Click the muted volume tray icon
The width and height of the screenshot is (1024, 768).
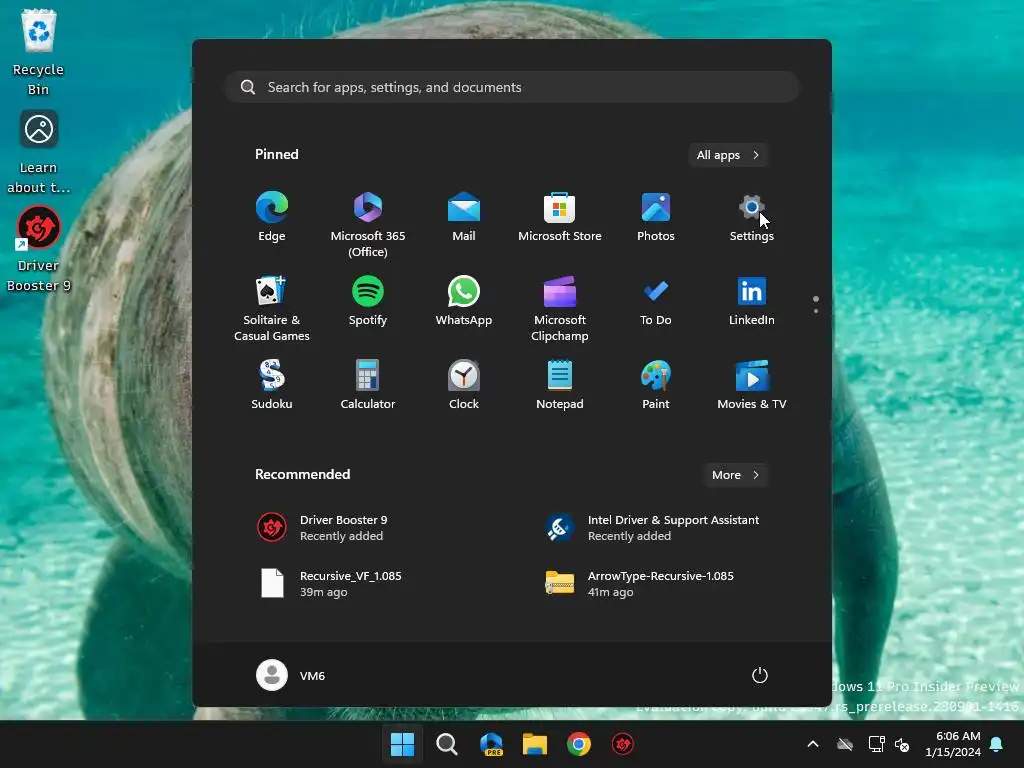pos(902,744)
